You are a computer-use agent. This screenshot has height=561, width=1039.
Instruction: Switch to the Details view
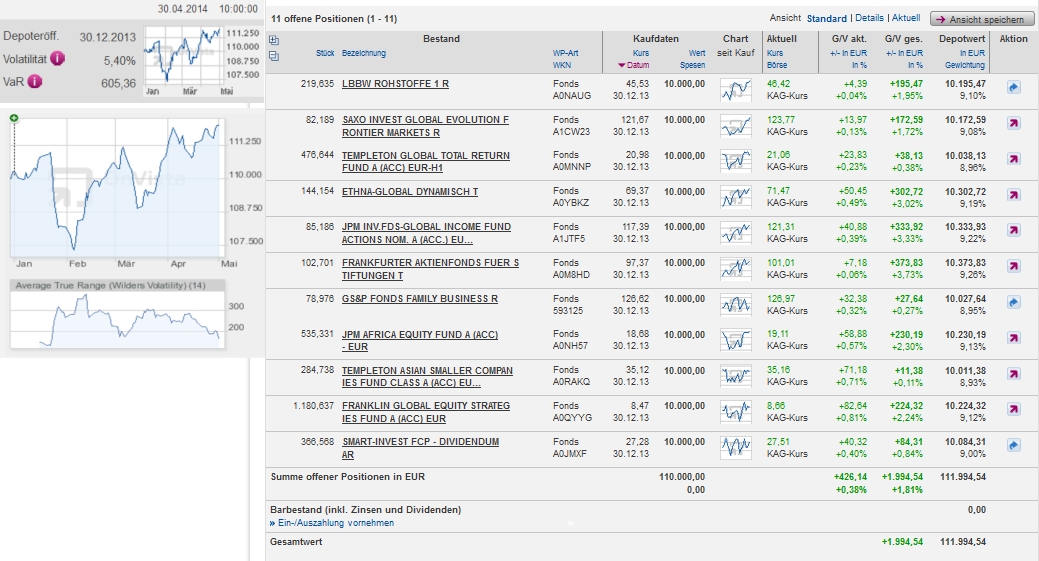[x=869, y=18]
